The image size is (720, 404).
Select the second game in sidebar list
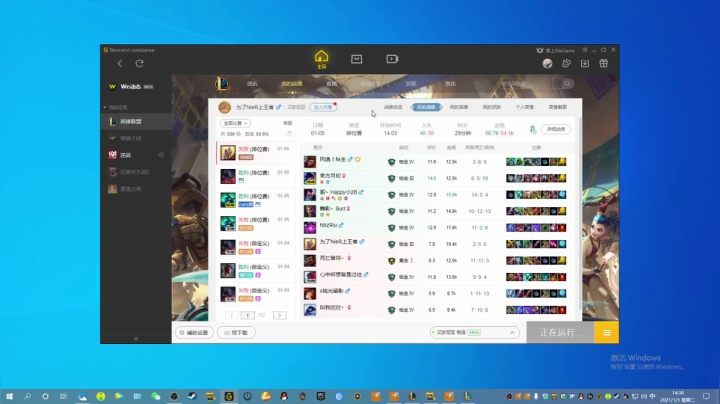136,138
